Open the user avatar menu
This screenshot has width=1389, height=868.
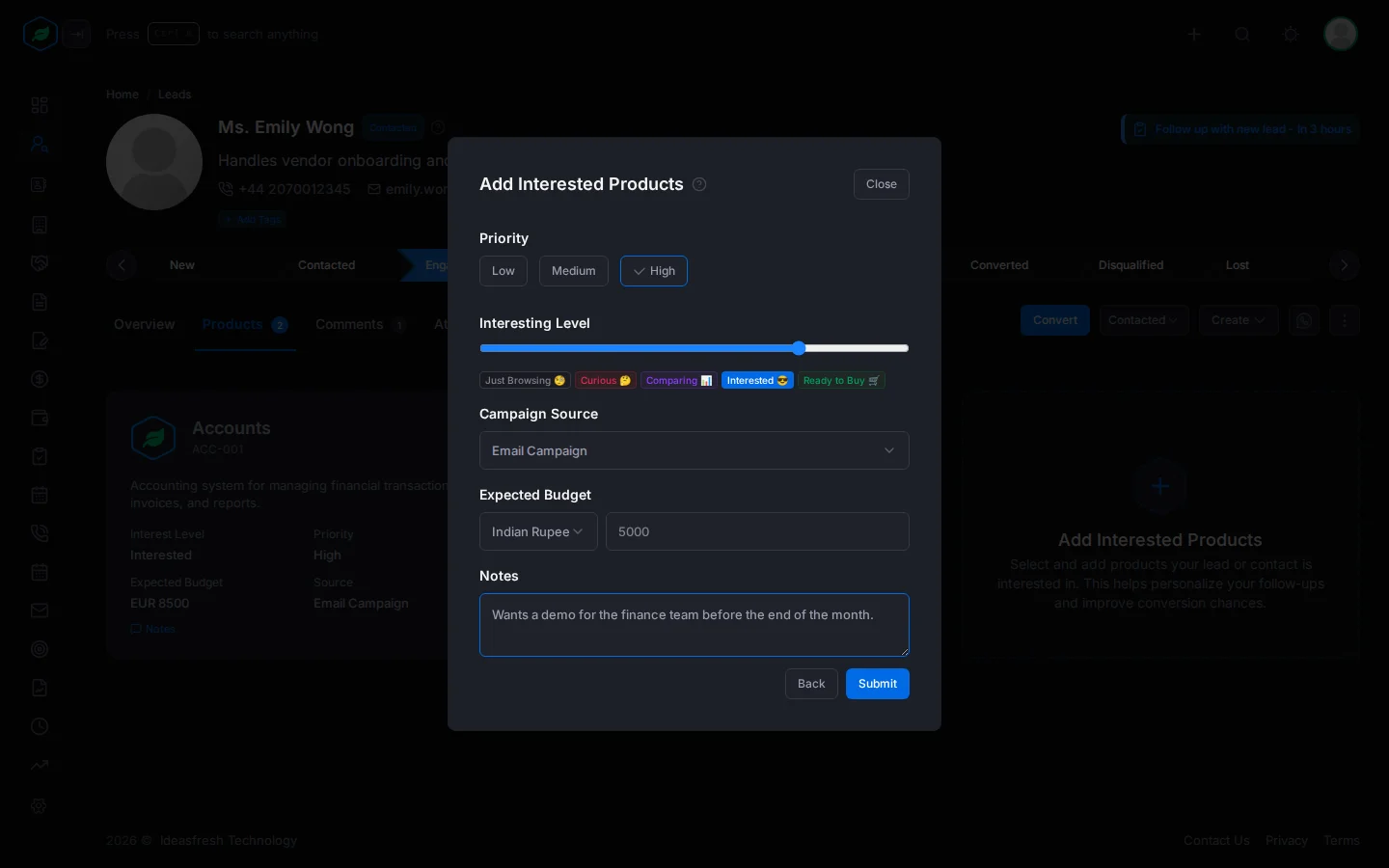1341,34
